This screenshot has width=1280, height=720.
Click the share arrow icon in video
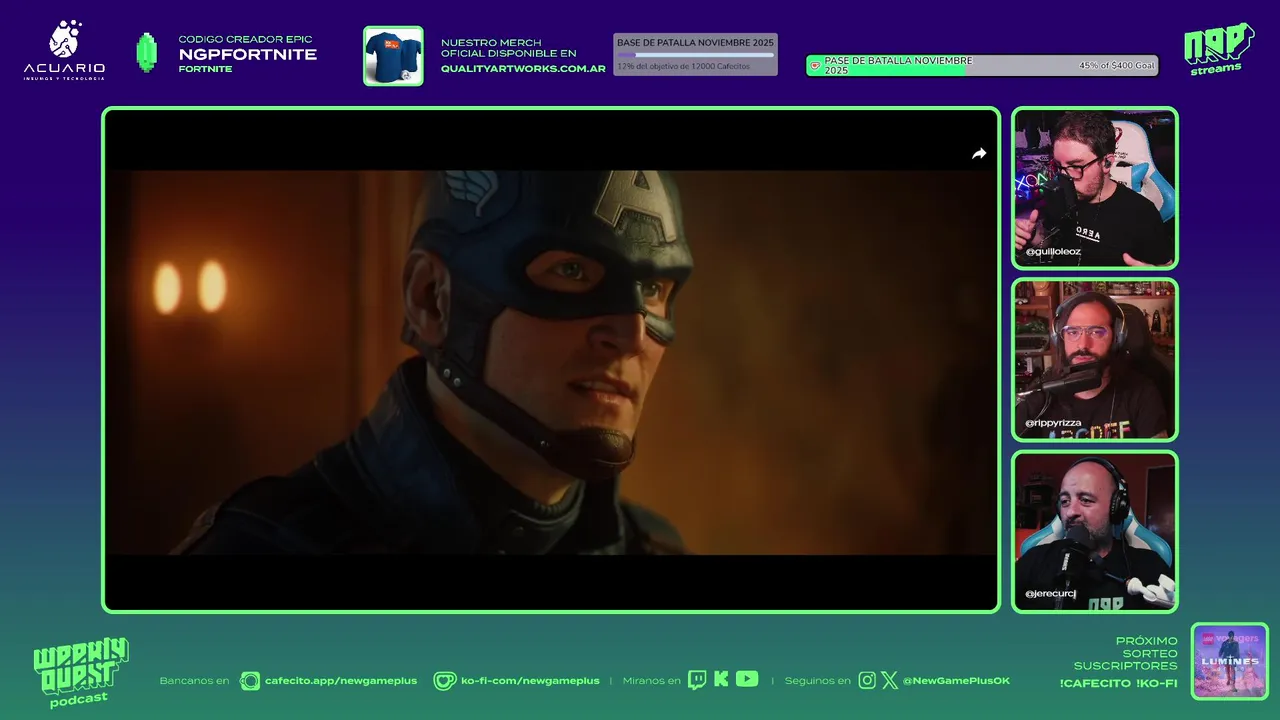coord(979,153)
